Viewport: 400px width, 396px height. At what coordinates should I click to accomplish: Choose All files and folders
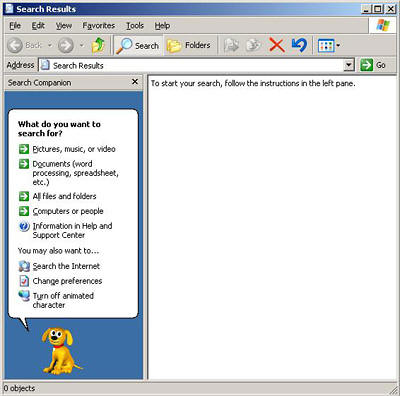[x=64, y=196]
